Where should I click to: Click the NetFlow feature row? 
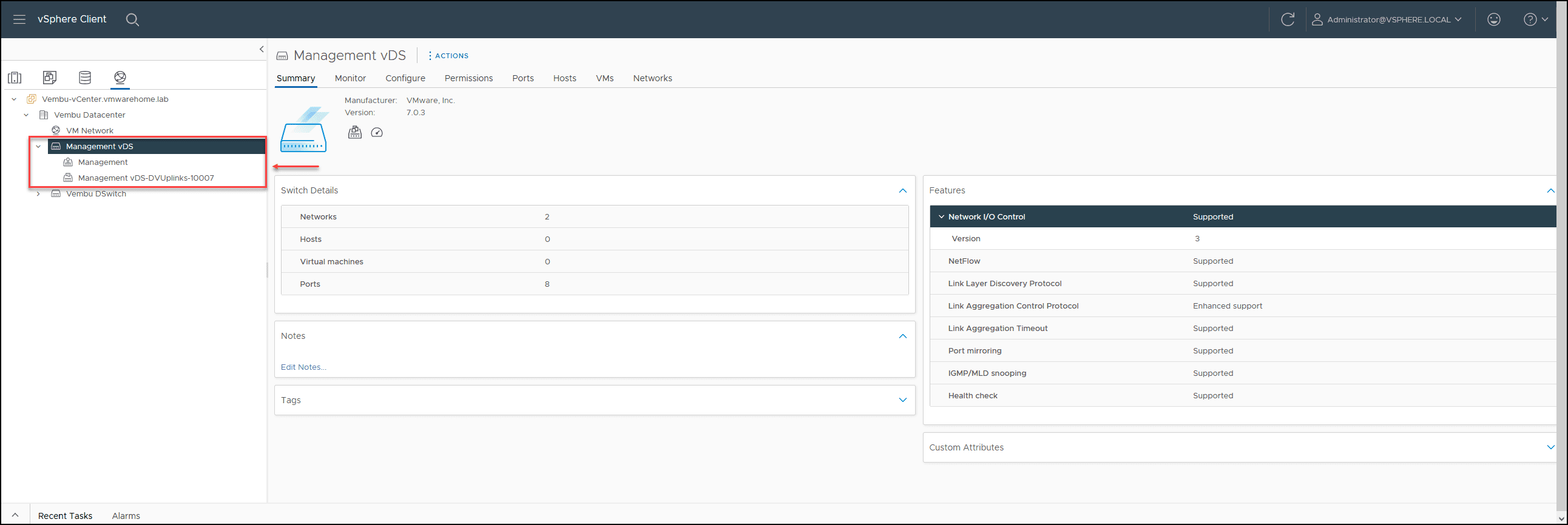1243,261
